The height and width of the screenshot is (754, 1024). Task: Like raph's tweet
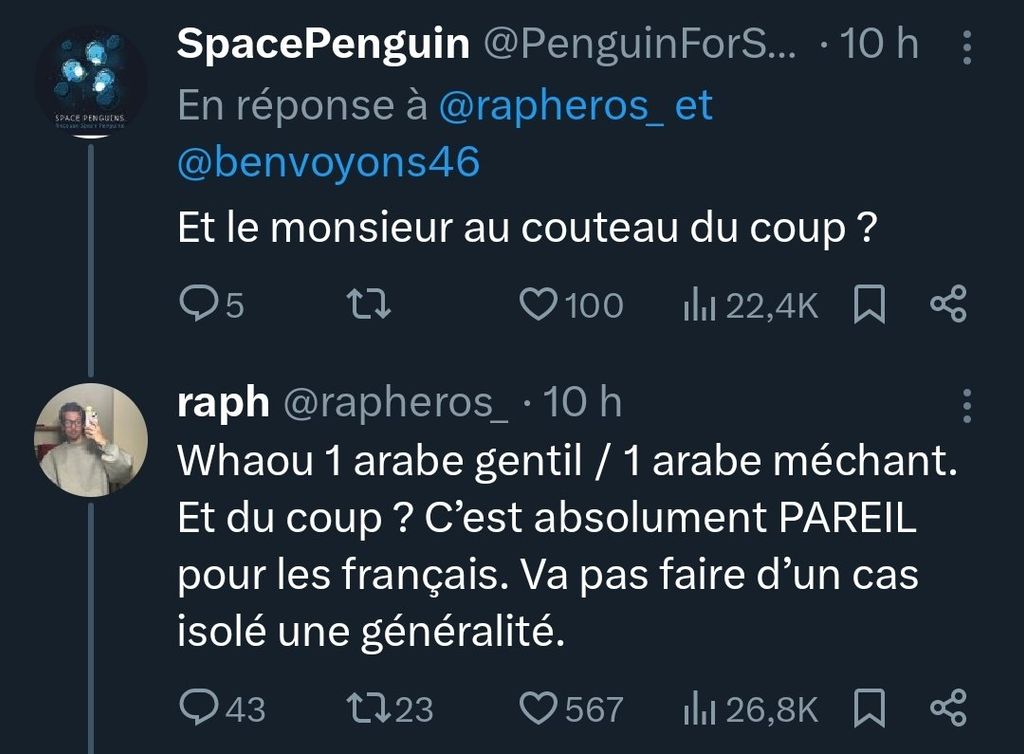click(538, 708)
